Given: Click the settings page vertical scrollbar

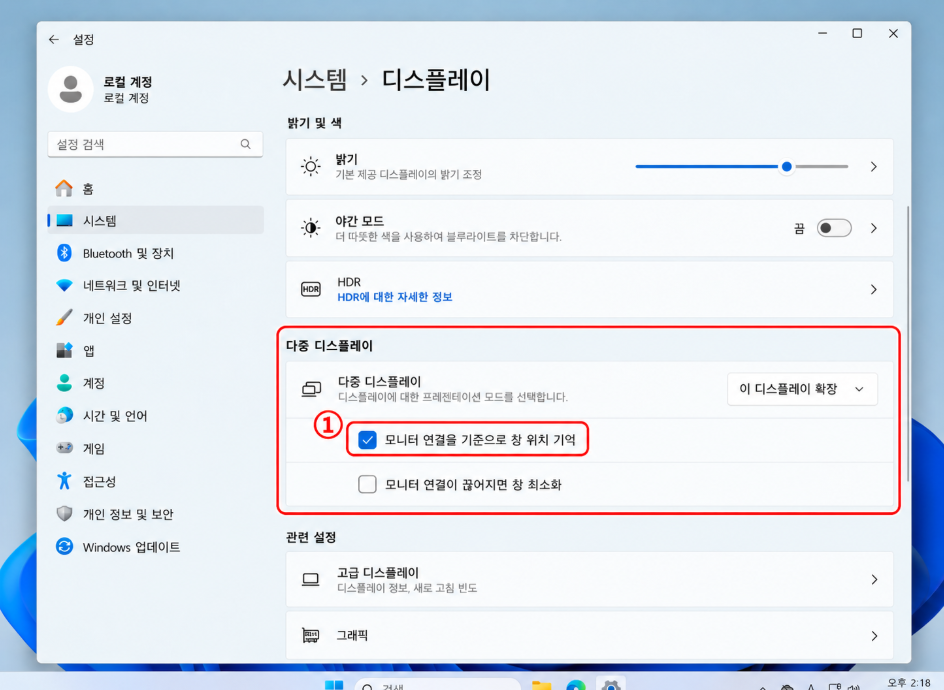Looking at the screenshot, I should [x=907, y=343].
